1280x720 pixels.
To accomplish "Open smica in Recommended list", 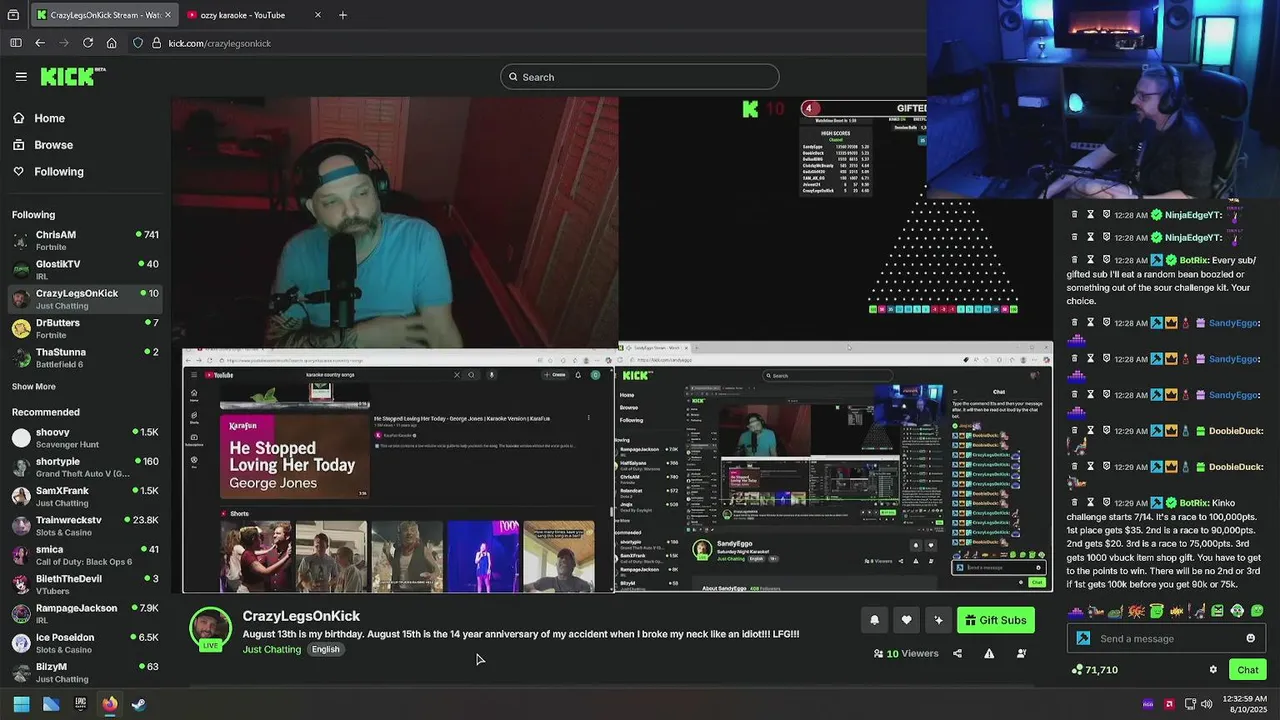I will coord(85,555).
